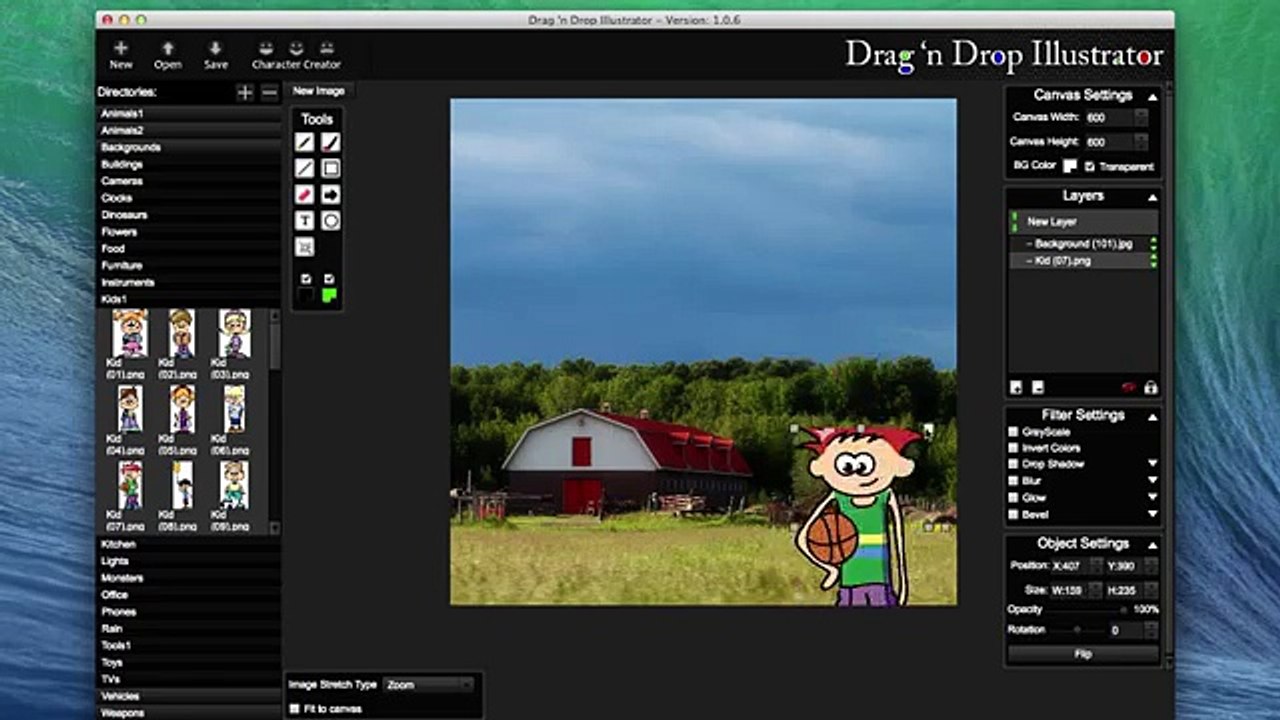Click the Open icon in top toolbar
This screenshot has height=720, width=1280.
click(x=168, y=55)
